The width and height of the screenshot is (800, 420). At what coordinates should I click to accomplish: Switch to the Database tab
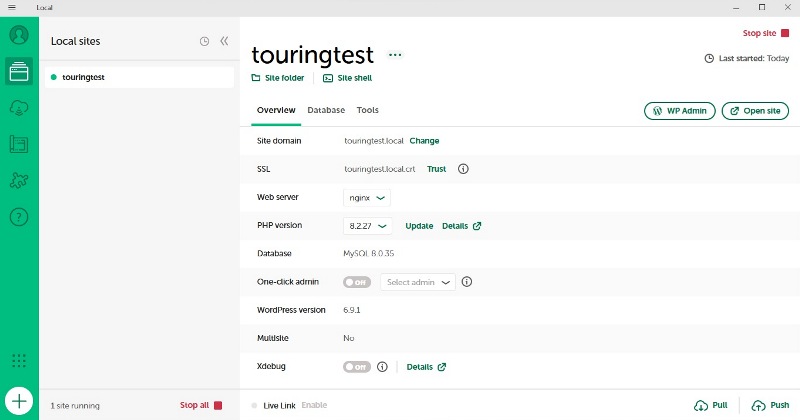tap(326, 110)
